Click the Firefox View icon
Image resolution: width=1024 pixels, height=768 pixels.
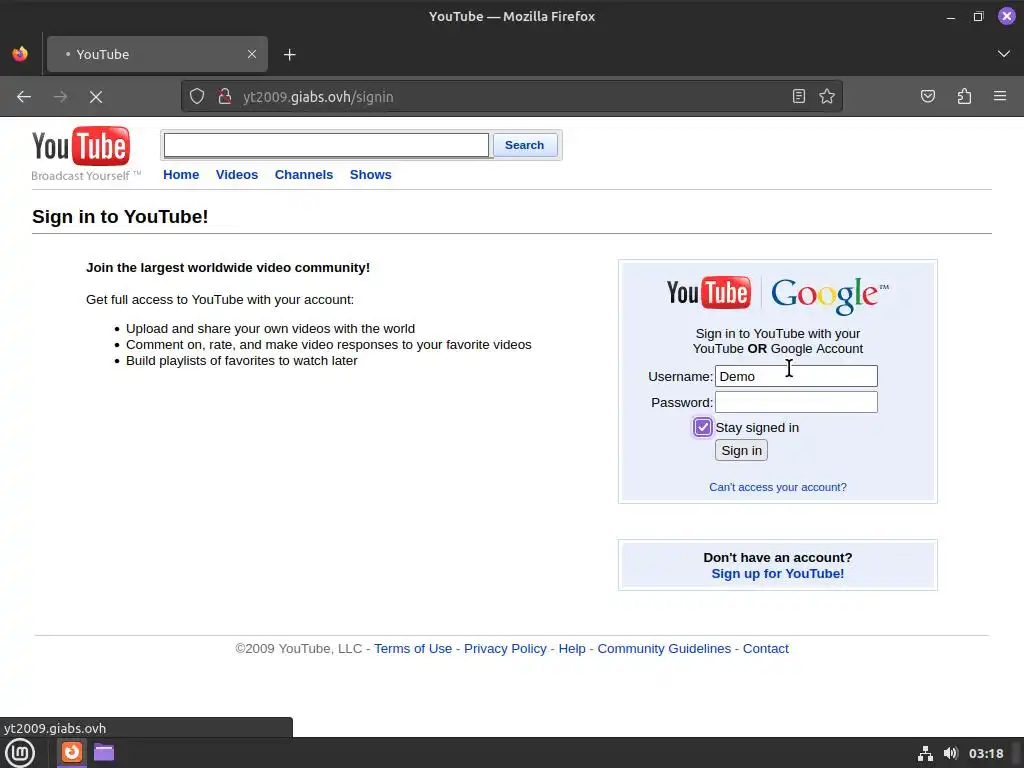(x=20, y=54)
